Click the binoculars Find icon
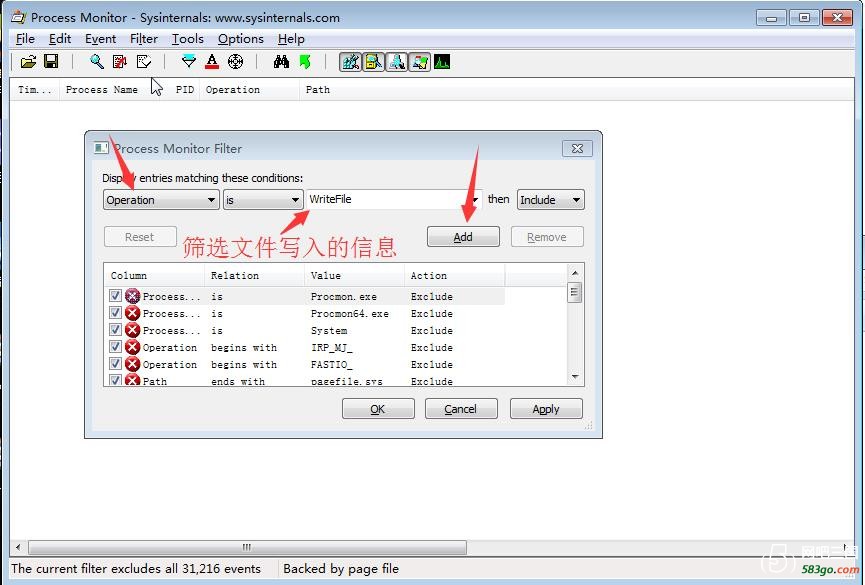Screen dimensions: 865x585 281,62
